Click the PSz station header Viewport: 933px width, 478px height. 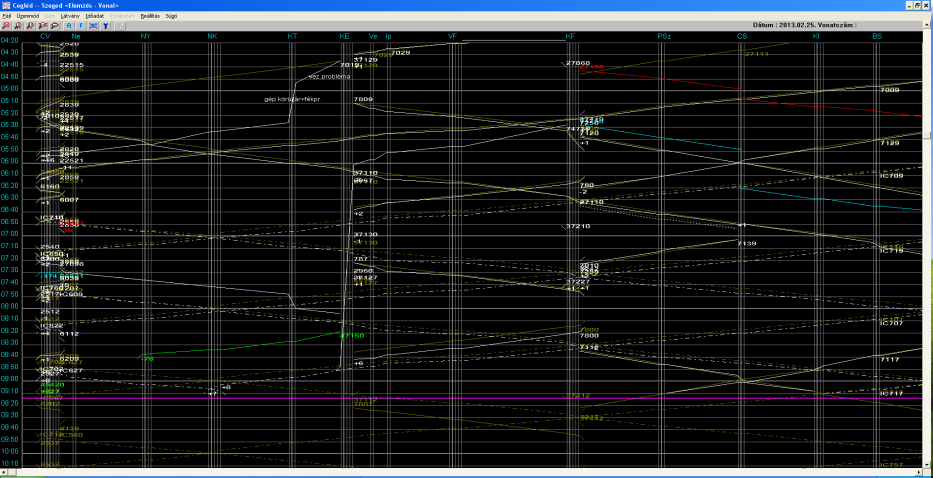[664, 36]
